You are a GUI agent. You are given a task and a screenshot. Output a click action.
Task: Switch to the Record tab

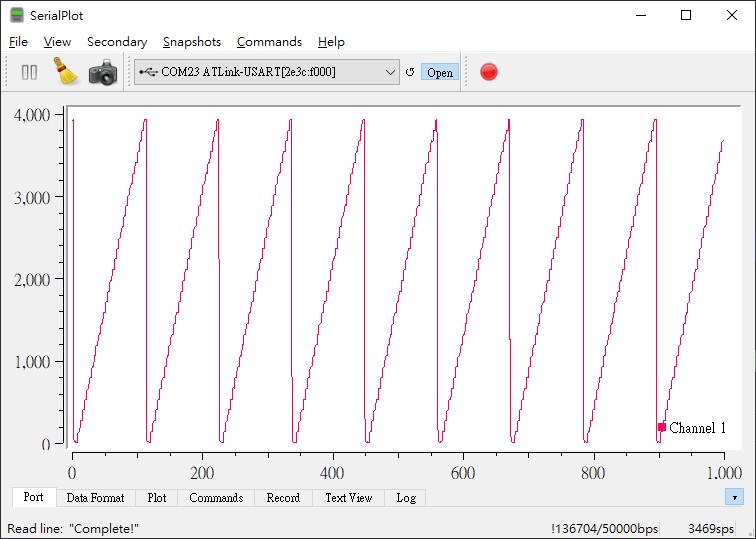[x=283, y=498]
